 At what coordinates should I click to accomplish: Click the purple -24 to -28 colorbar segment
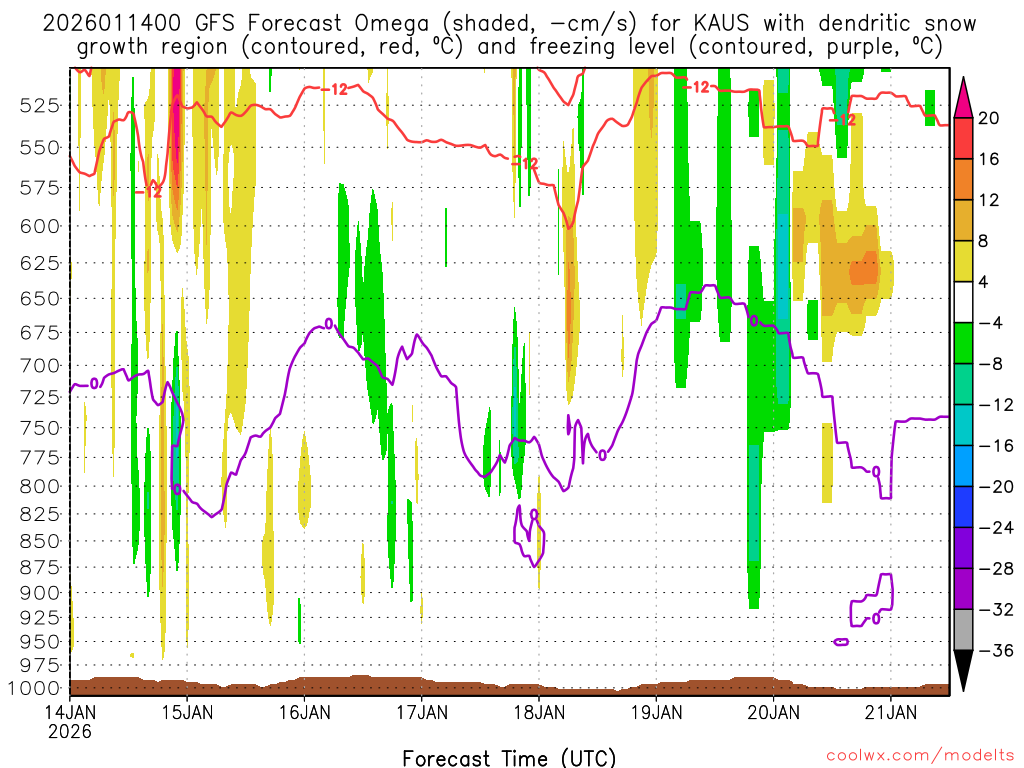pos(963,548)
